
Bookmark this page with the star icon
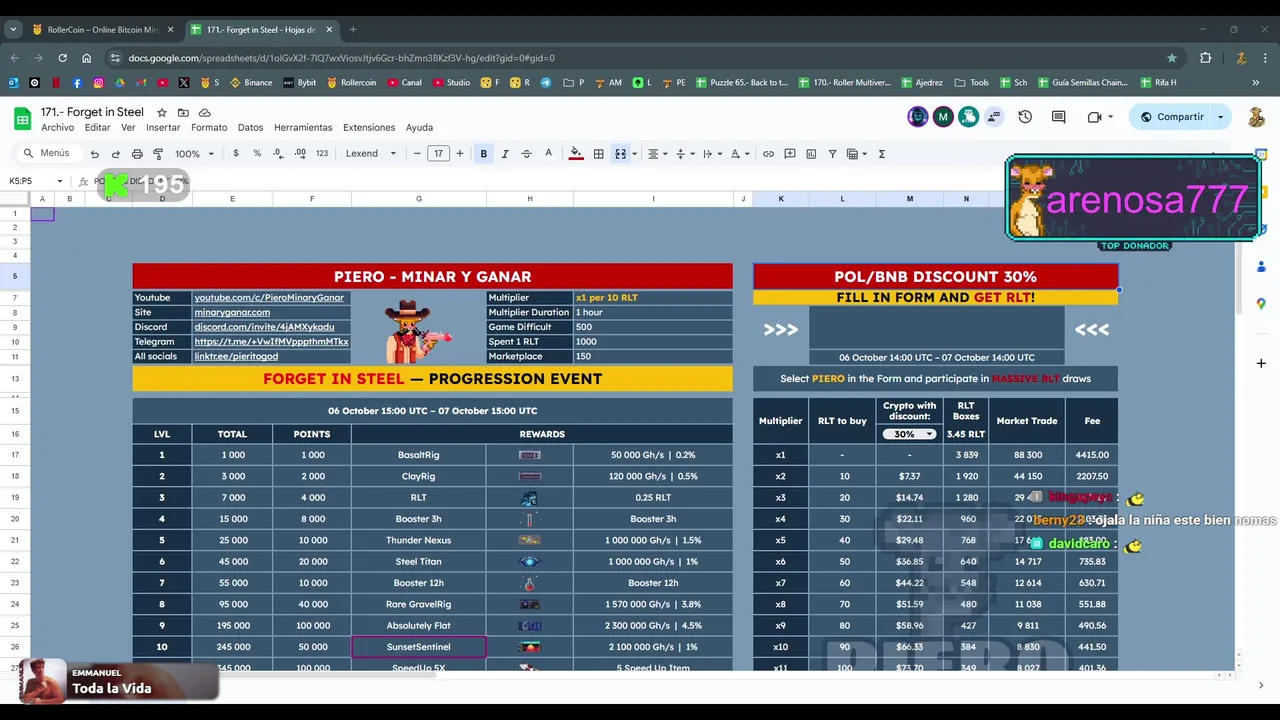(1172, 58)
